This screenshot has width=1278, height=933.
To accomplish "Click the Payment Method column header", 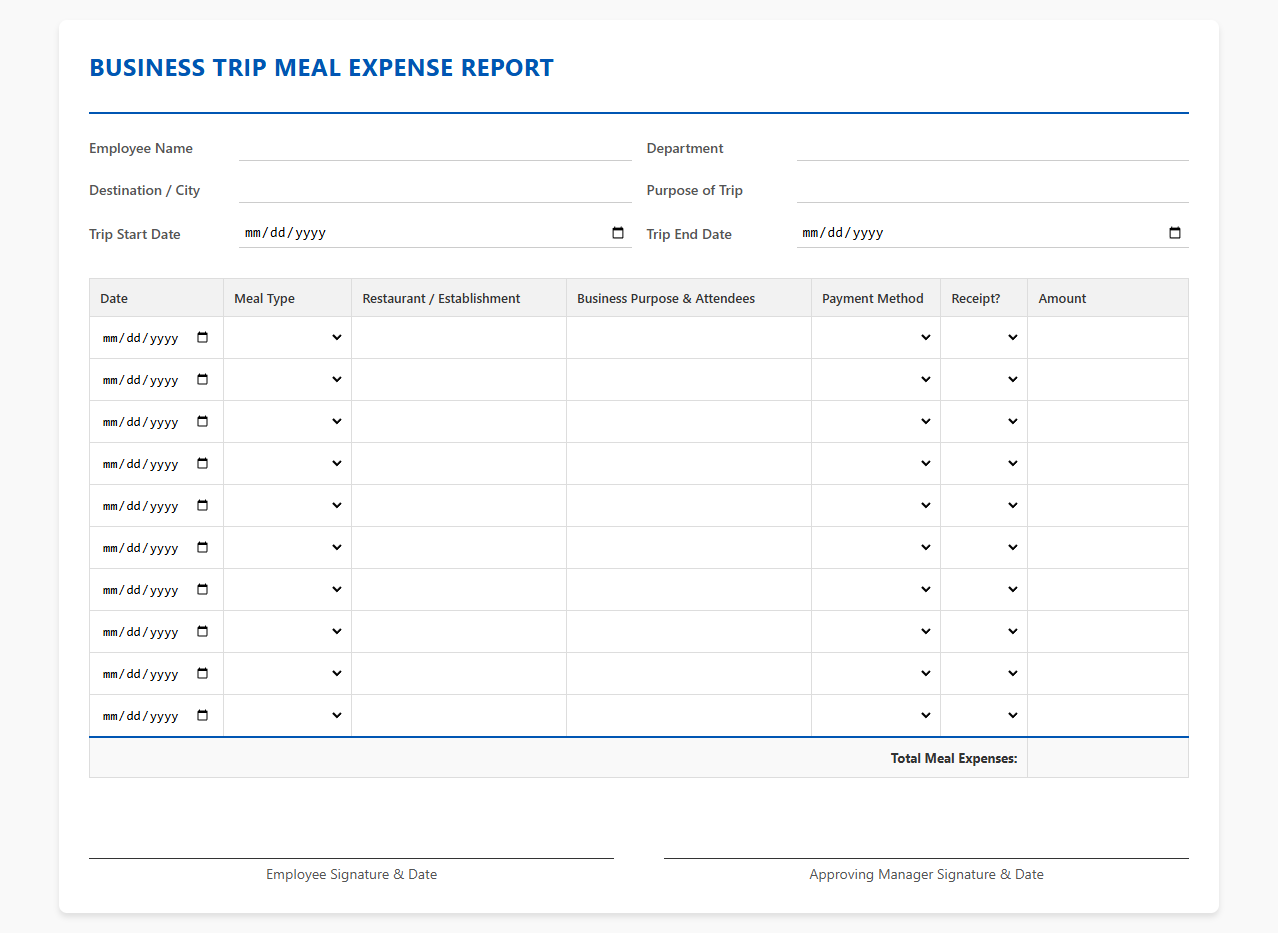I will (x=876, y=298).
